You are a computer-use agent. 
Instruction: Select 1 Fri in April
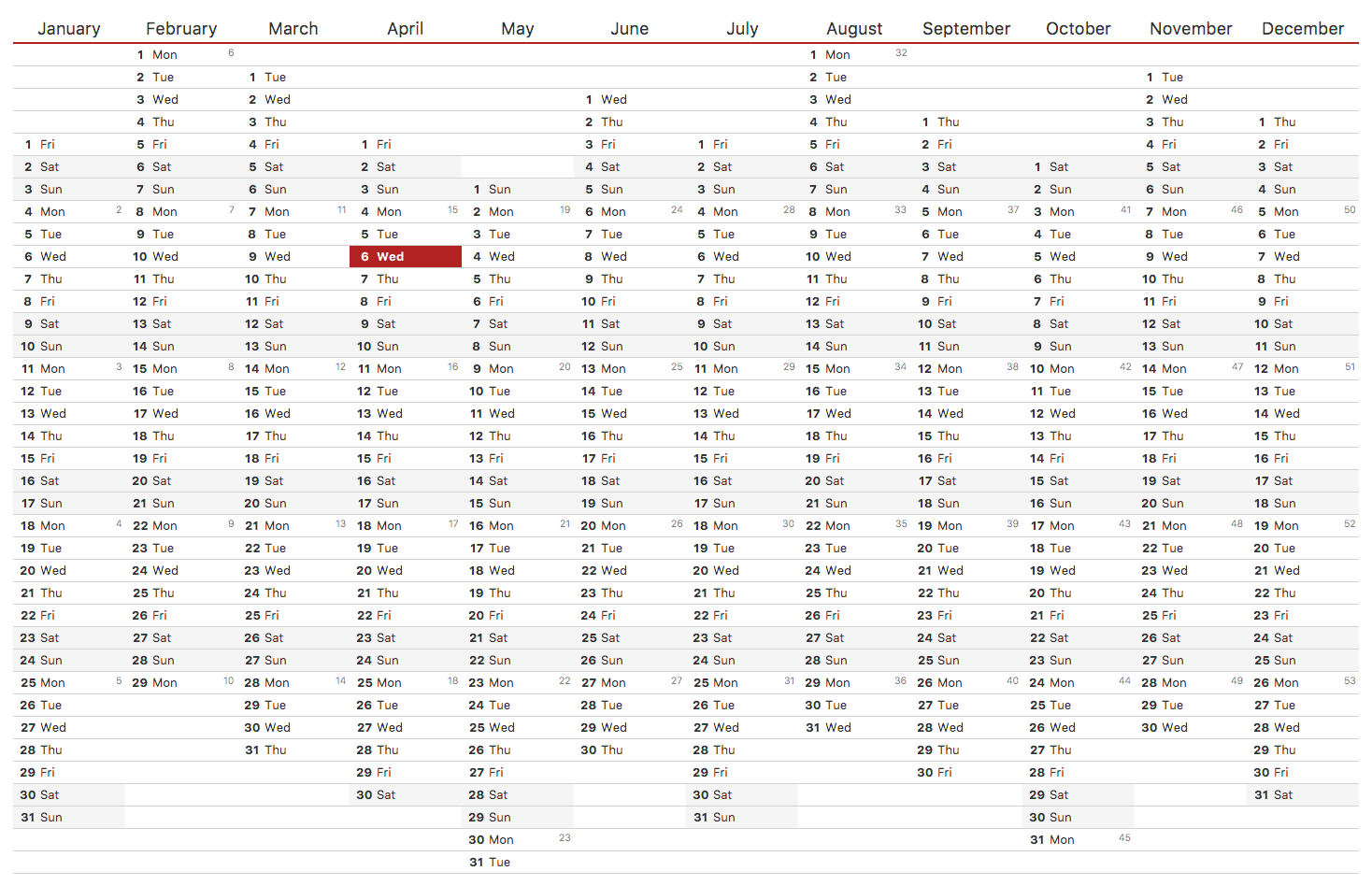tap(406, 144)
